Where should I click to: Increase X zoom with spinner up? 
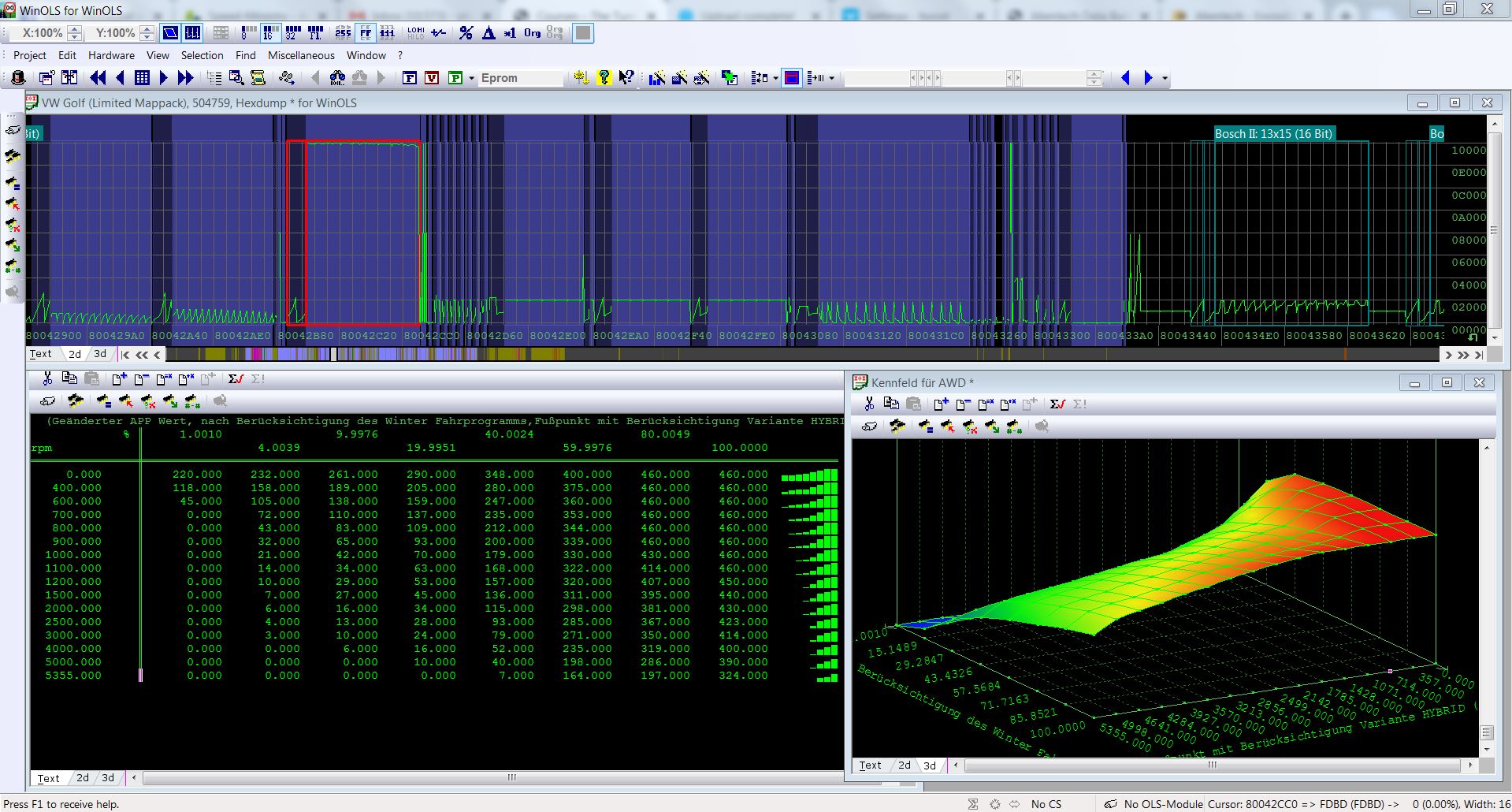[74, 29]
